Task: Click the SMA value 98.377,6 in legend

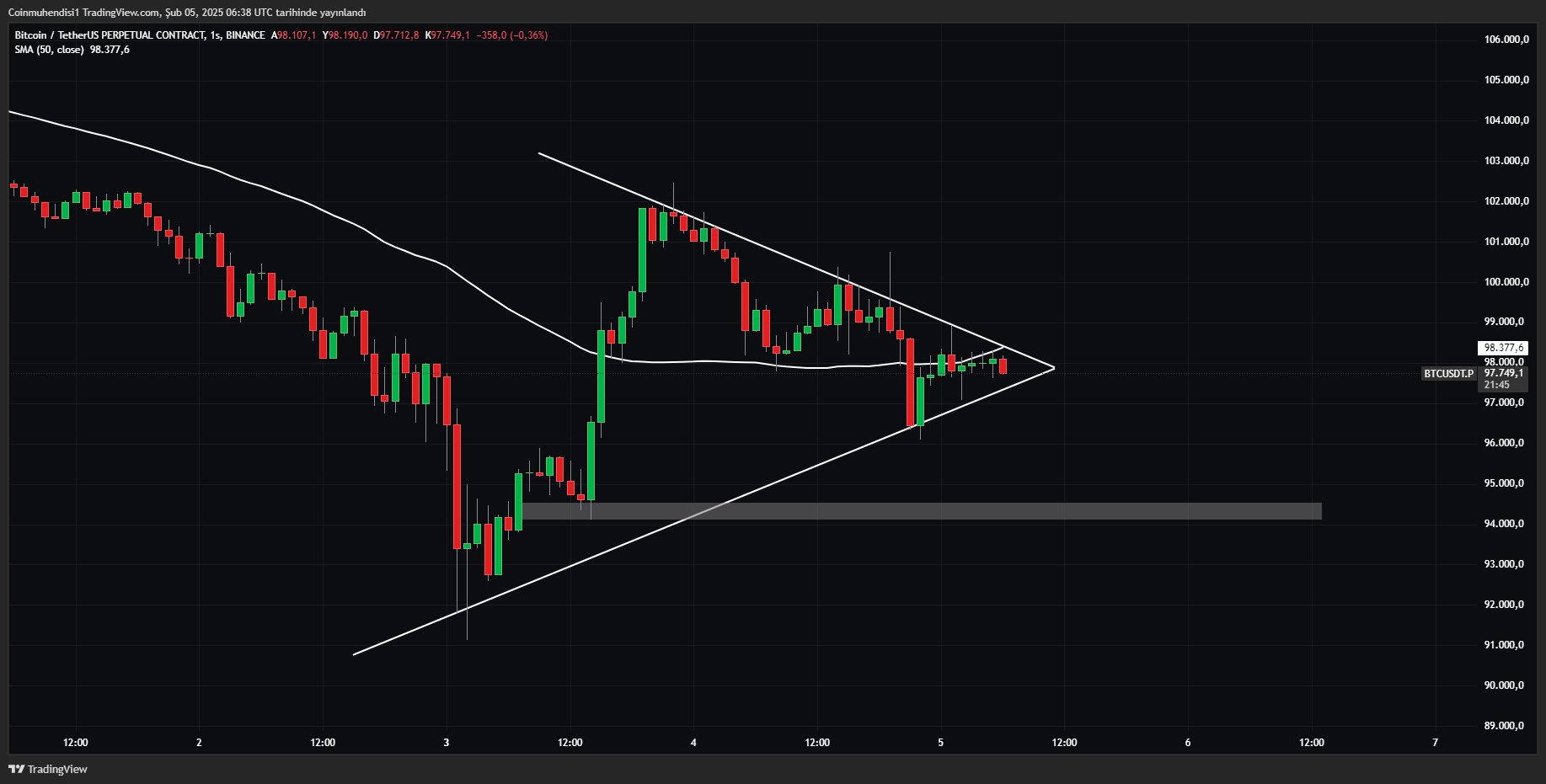Action: (x=110, y=50)
